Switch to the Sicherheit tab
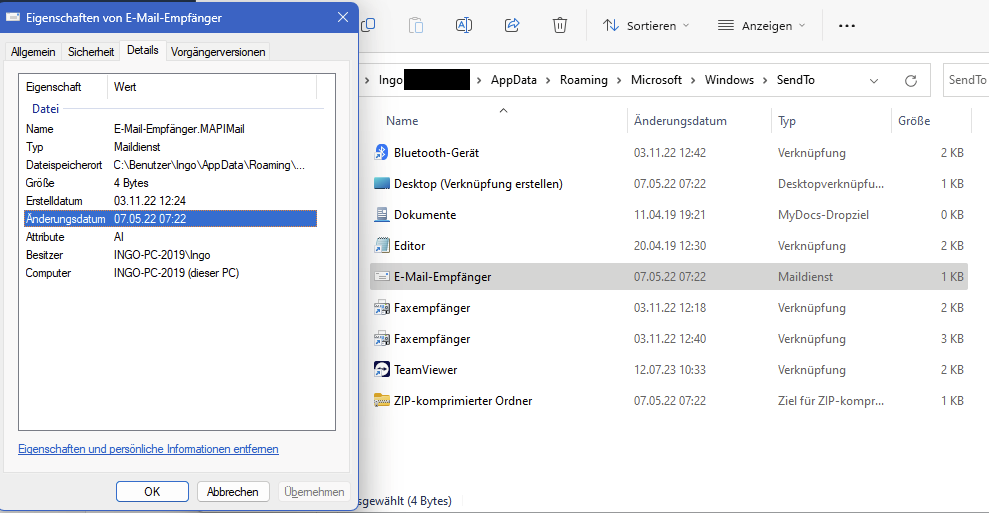This screenshot has height=513, width=989. point(91,51)
